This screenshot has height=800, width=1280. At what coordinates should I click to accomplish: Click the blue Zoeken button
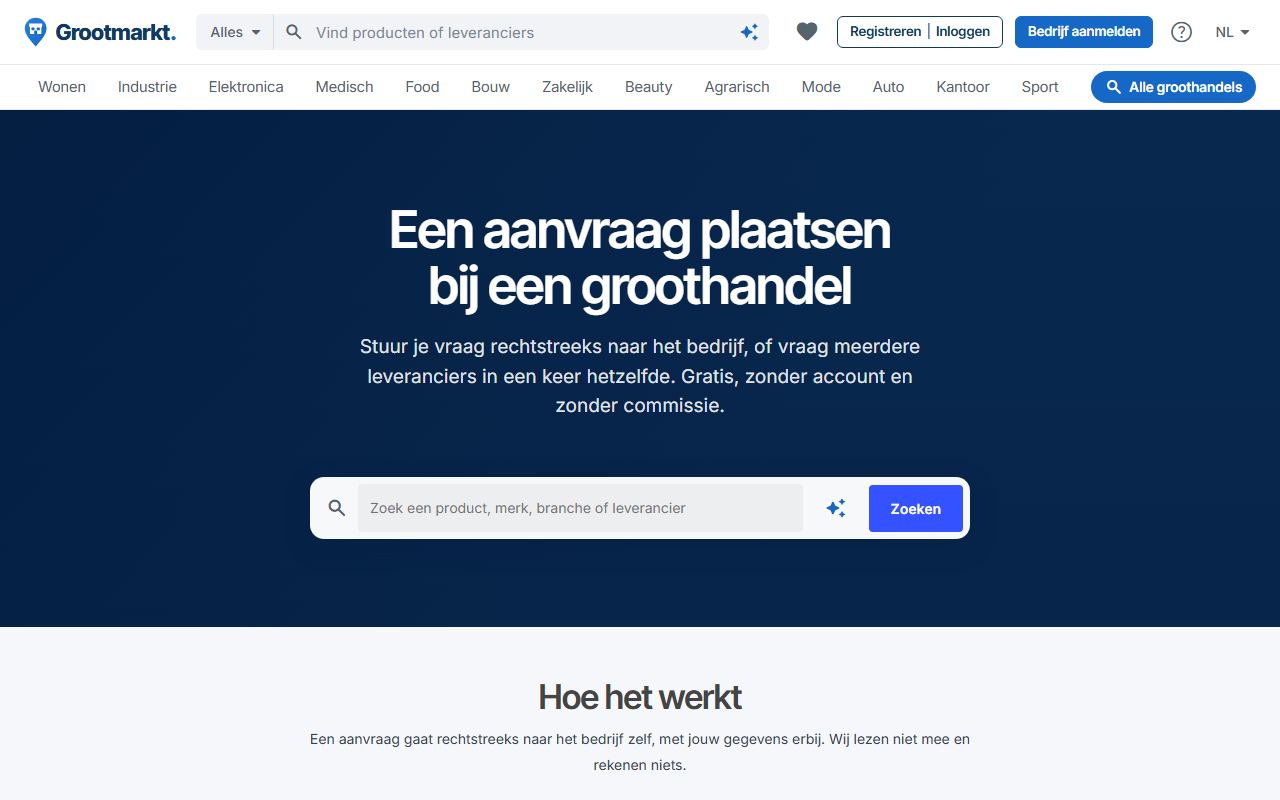[x=916, y=508]
